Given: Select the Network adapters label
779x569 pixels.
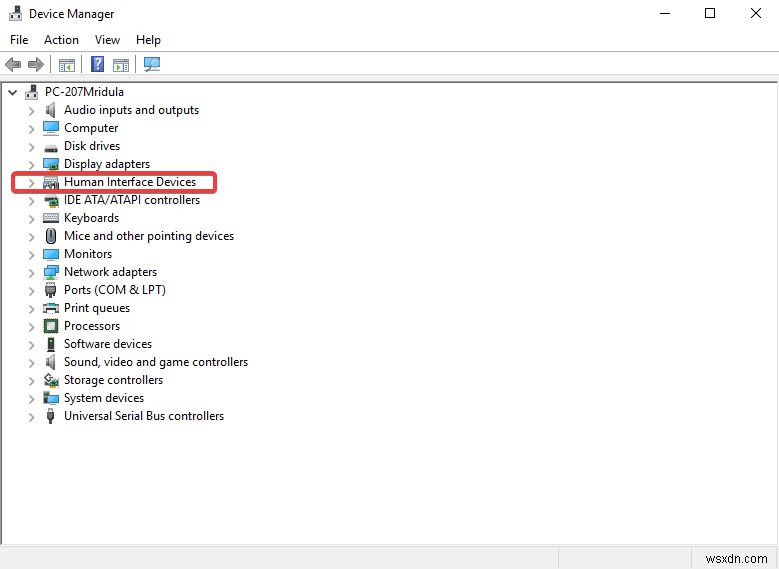Looking at the screenshot, I should (x=110, y=272).
